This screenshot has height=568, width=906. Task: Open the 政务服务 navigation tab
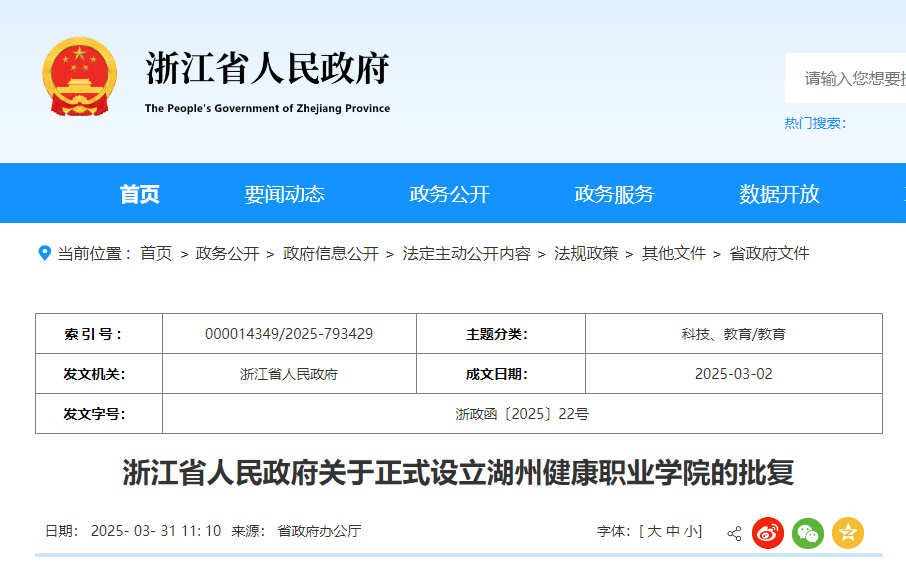(614, 194)
